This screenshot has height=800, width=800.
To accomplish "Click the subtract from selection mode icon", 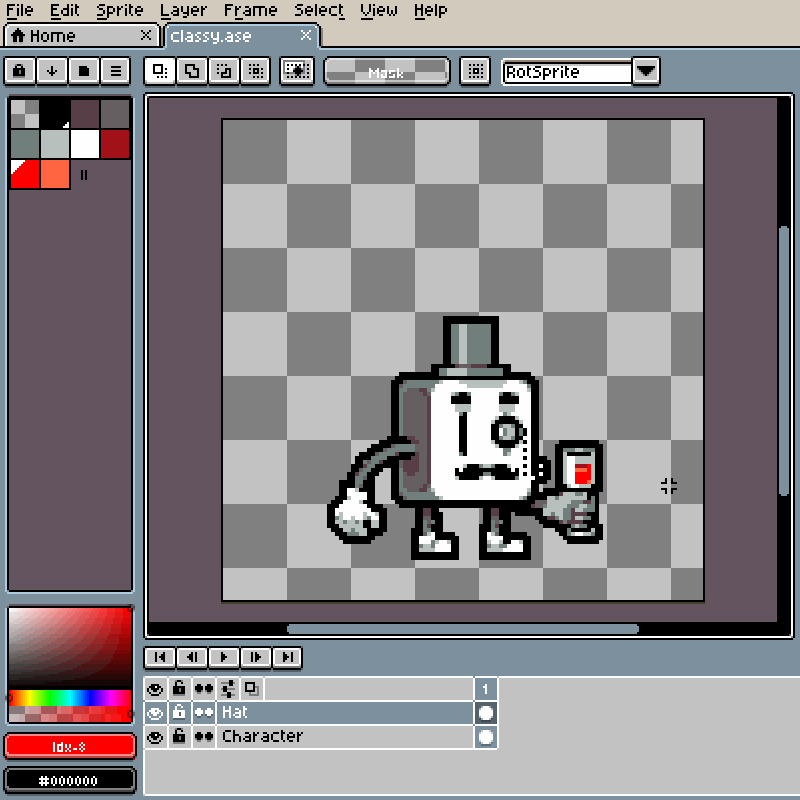I will click(224, 71).
